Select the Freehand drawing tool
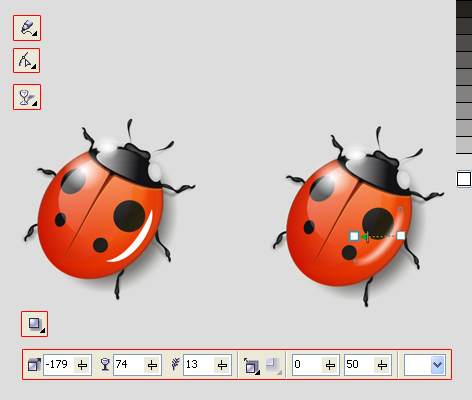The height and width of the screenshot is (400, 472). tap(27, 28)
